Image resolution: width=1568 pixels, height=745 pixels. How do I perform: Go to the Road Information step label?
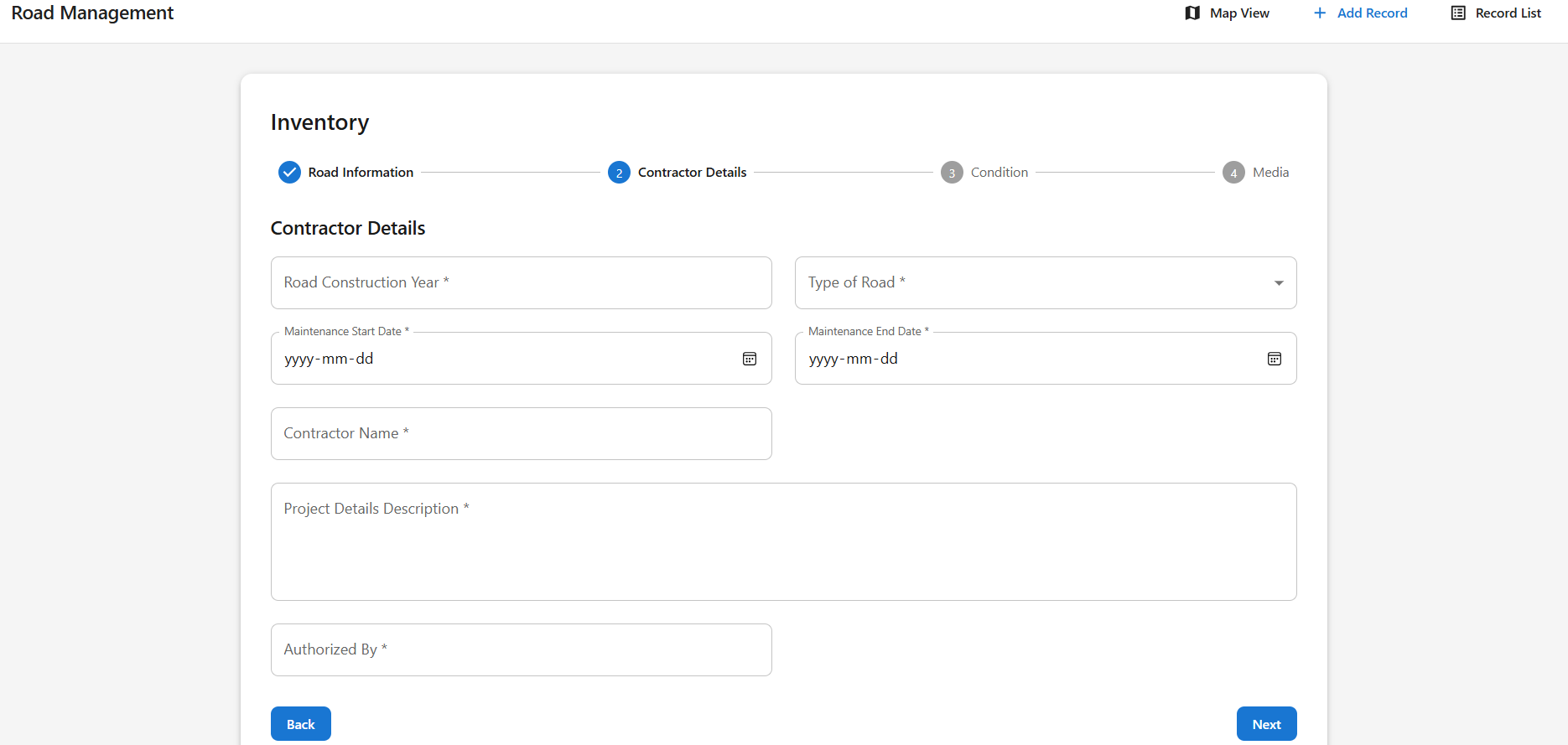tap(361, 173)
